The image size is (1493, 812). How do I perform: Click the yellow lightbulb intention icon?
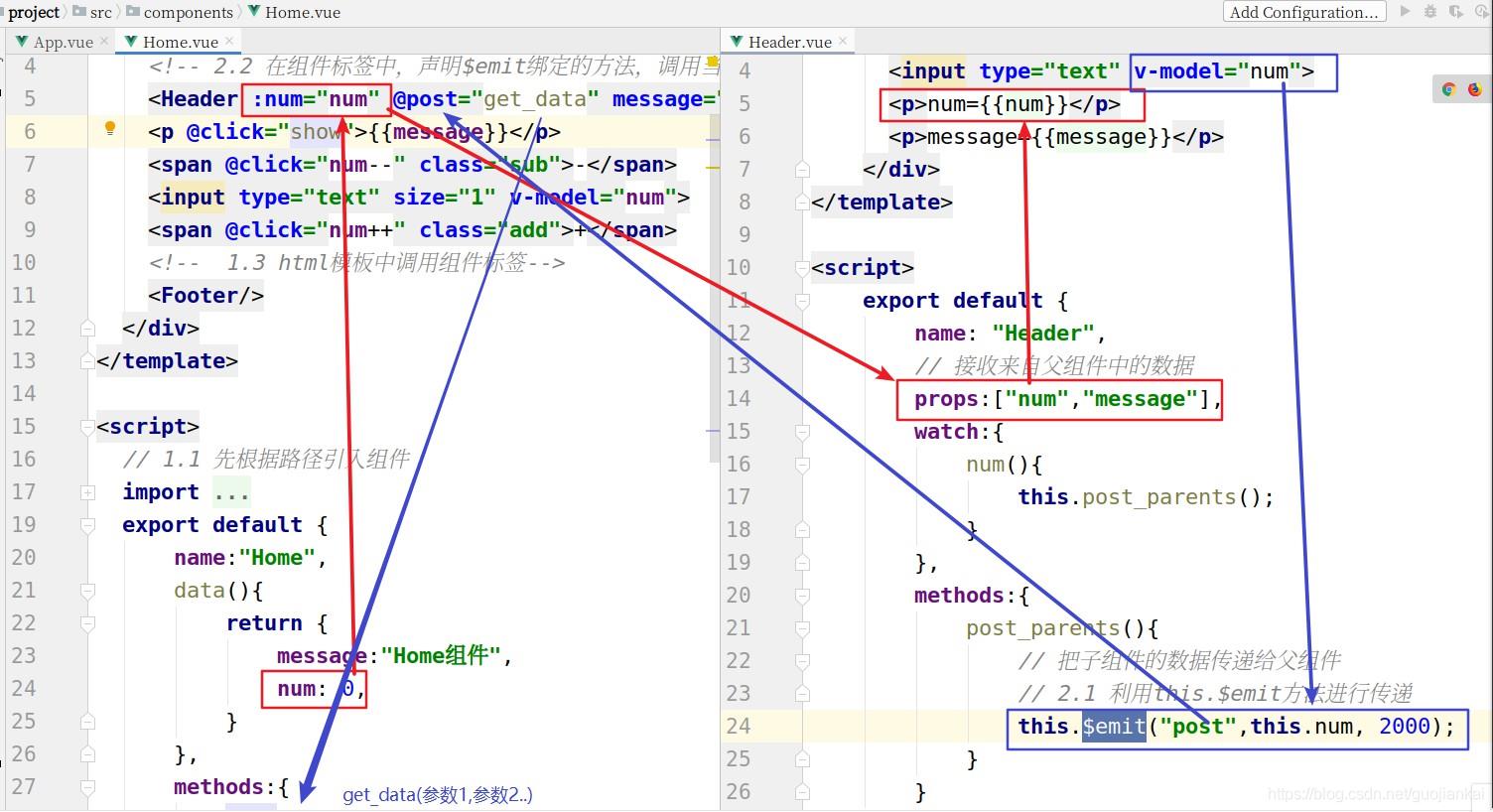[x=110, y=128]
